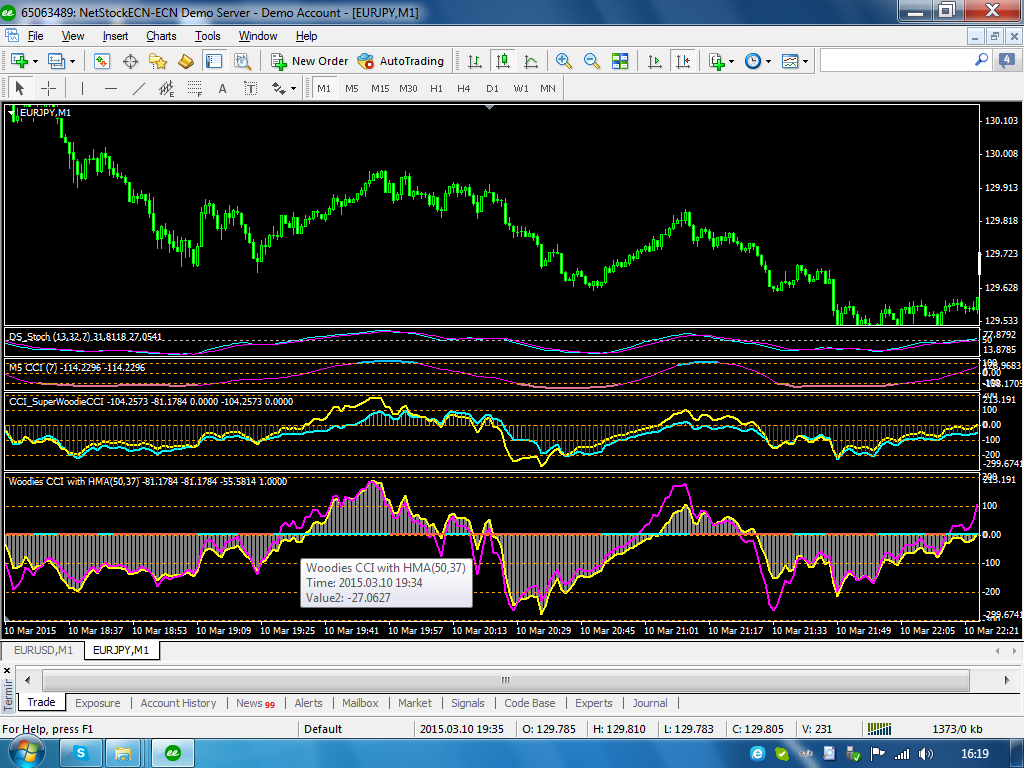Open the Market Watch panel icon
Image resolution: width=1024 pixels, height=768 pixels.
[102, 61]
